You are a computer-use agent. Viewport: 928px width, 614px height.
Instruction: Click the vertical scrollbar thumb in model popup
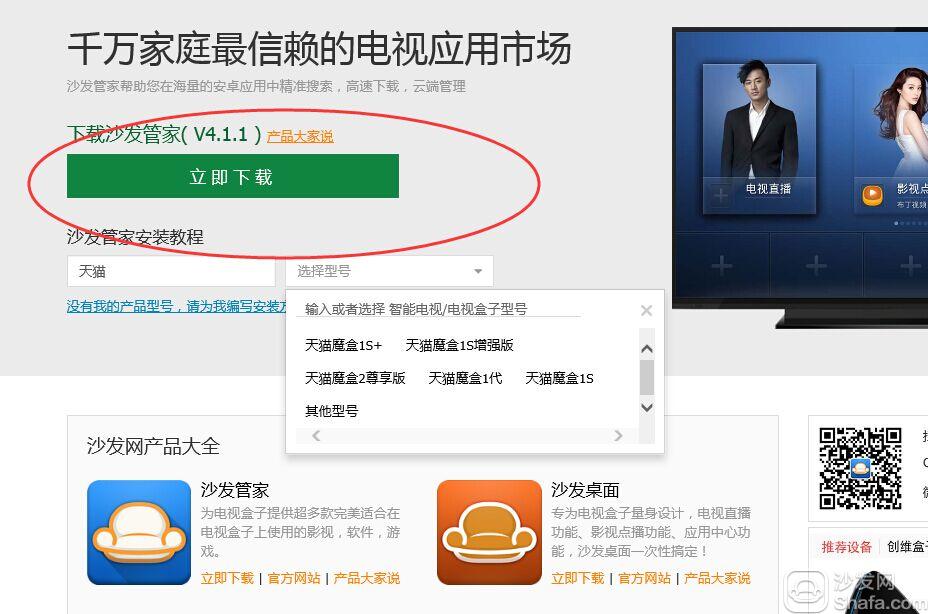(647, 377)
